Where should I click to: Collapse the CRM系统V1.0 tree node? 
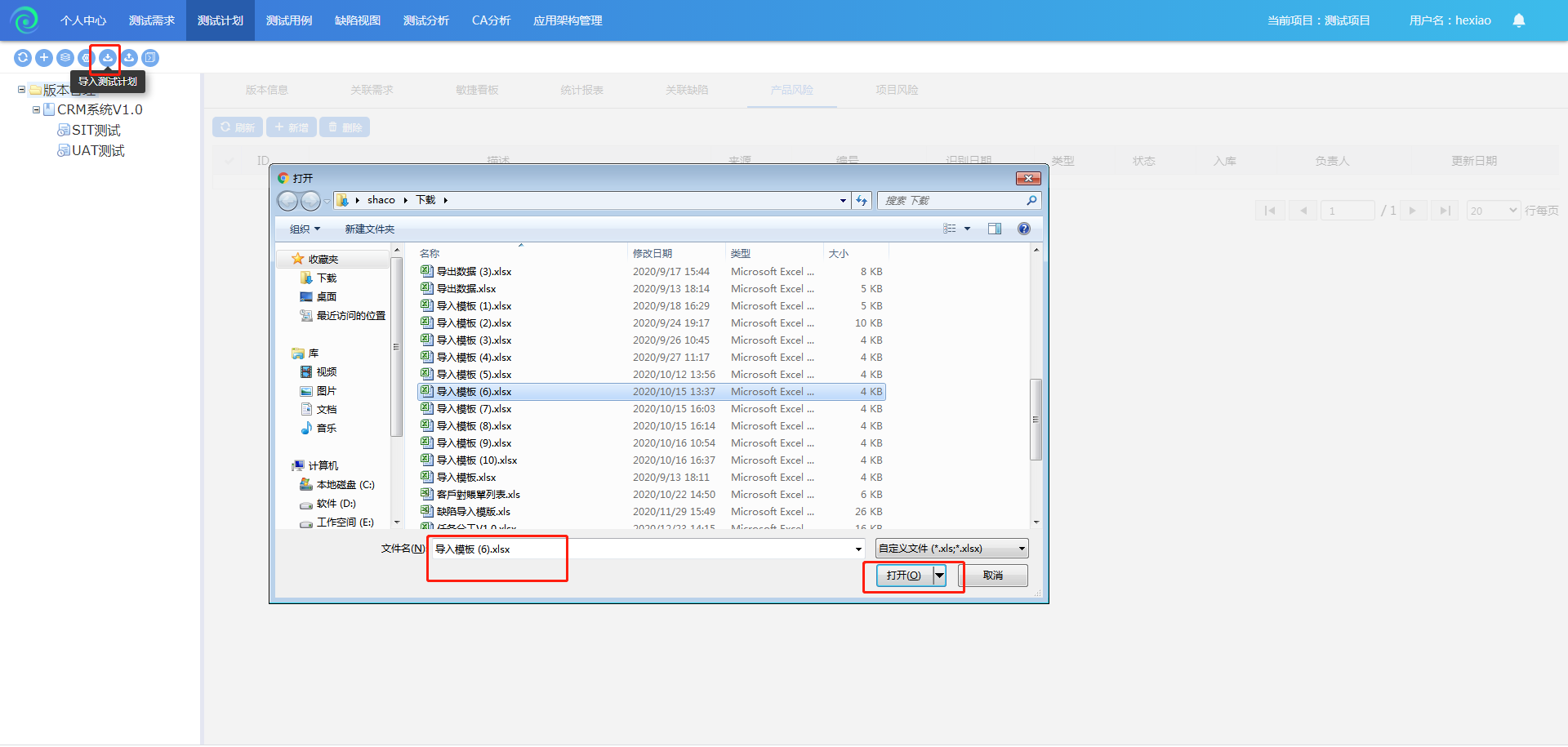[x=36, y=109]
